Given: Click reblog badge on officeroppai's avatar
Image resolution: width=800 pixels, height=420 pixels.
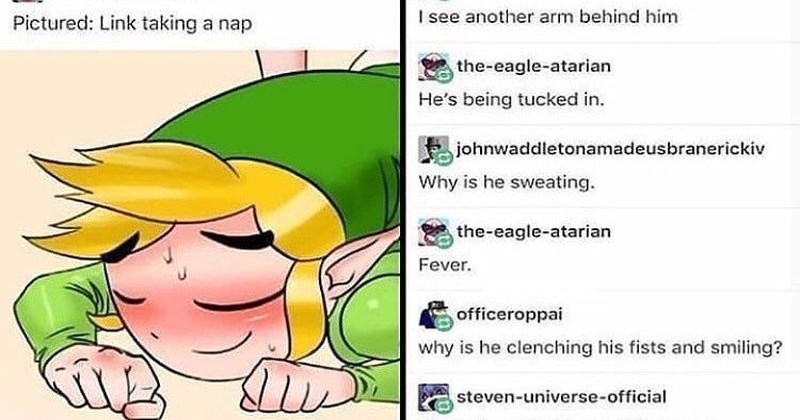Looking at the screenshot, I should click(x=444, y=324).
